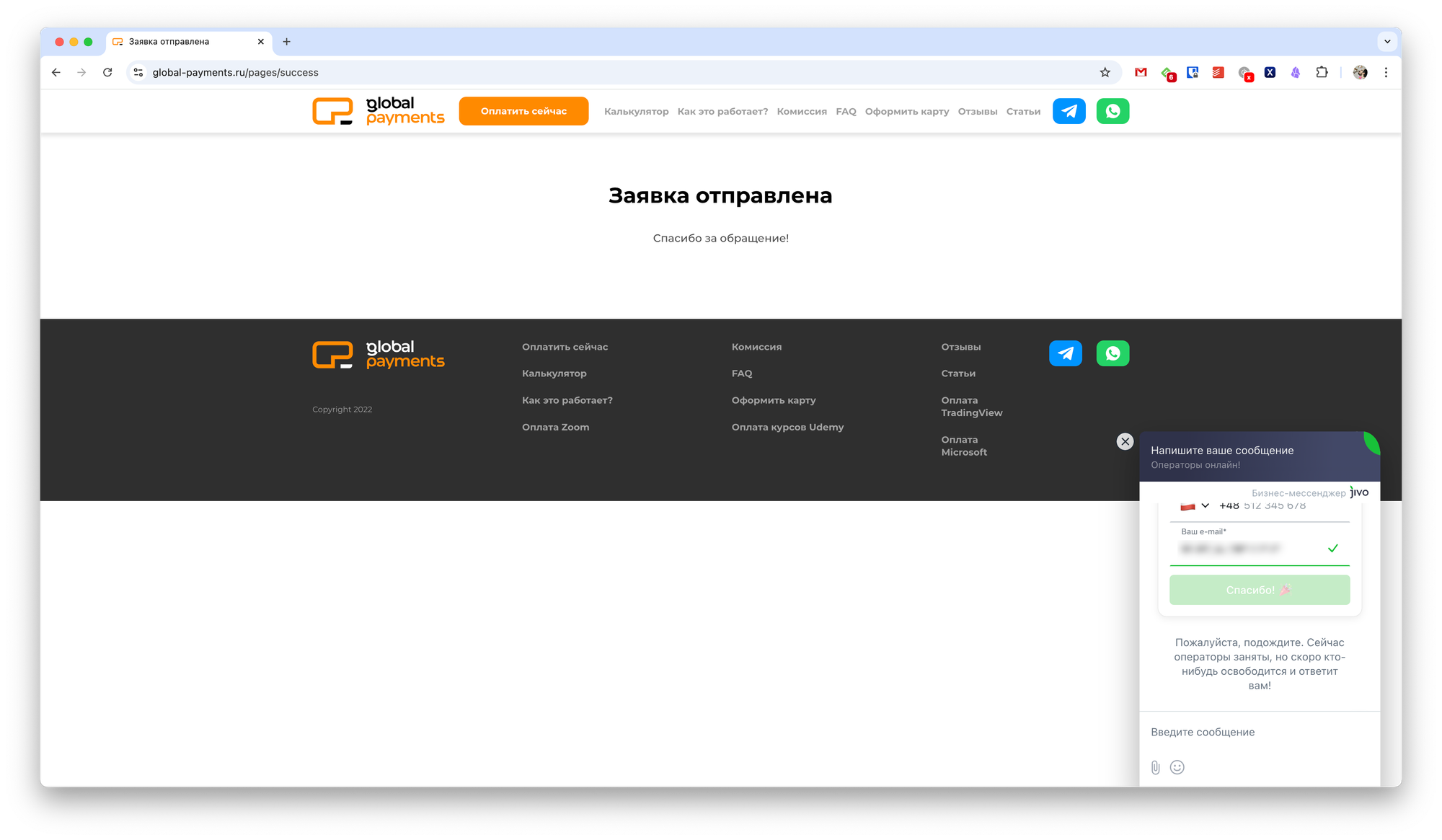Open the Калькулятор menu item in header
The image size is (1442, 840).
(636, 112)
